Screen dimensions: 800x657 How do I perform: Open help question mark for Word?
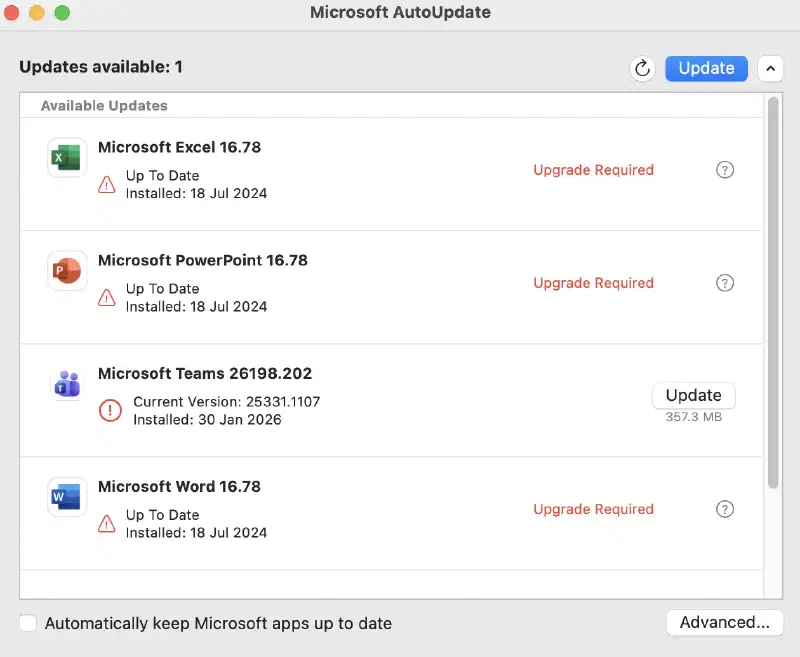point(724,509)
